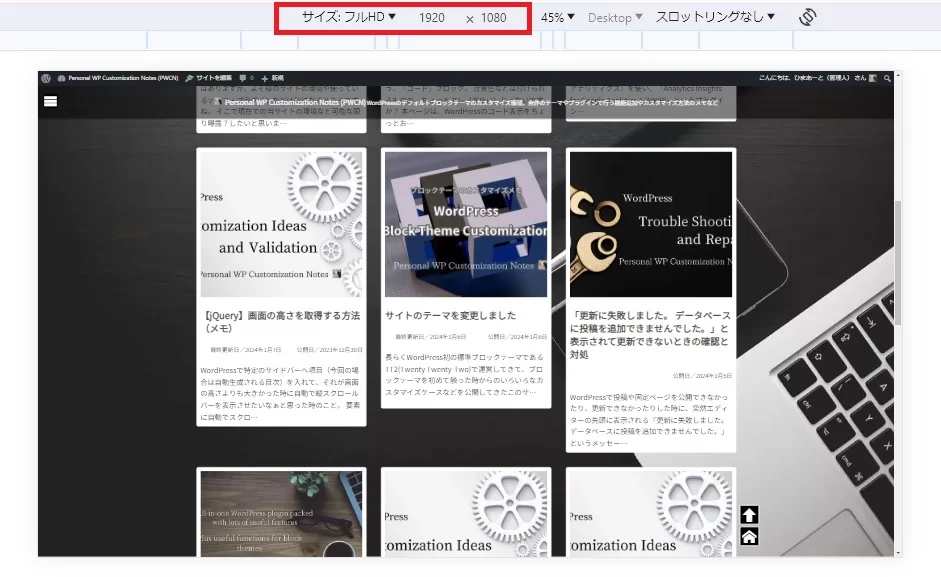The height and width of the screenshot is (577, 941).
Task: Click the all-in-one WordPress plugin desk thumbnail
Action: pos(281,514)
